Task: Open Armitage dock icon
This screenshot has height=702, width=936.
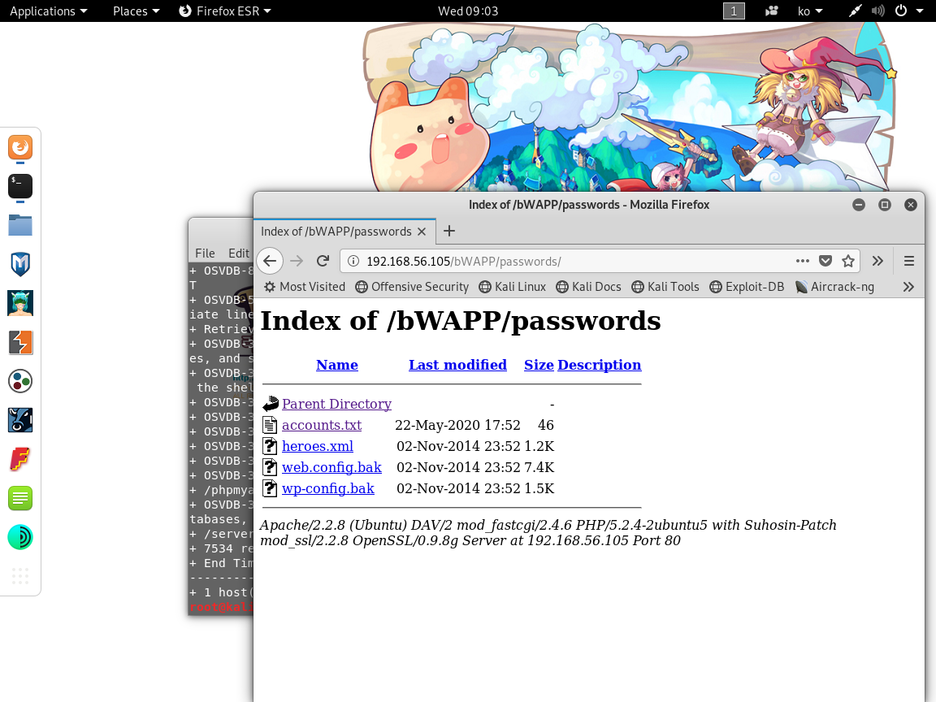Action: (20, 303)
